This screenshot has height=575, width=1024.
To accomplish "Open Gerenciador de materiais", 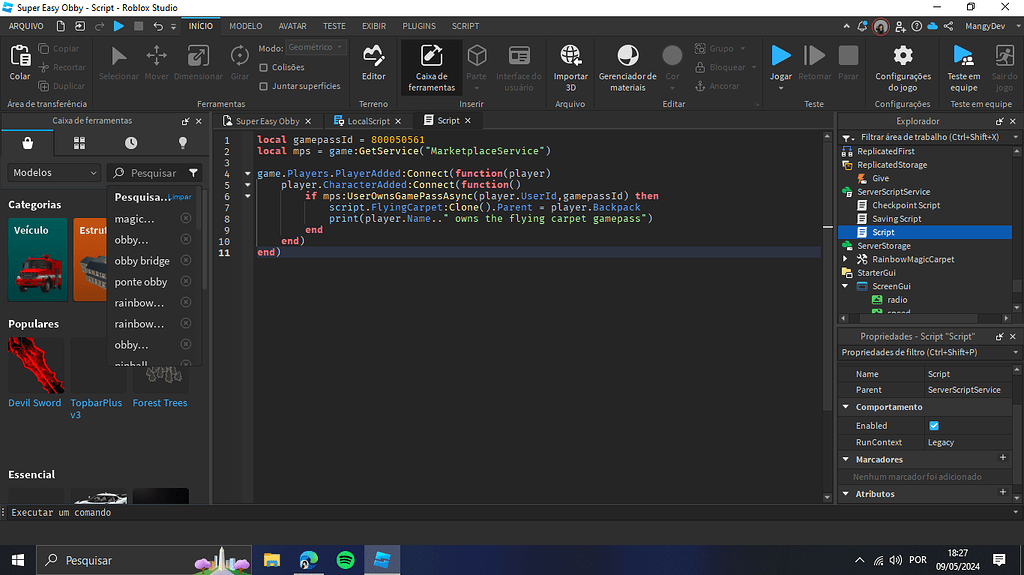I will click(x=628, y=56).
